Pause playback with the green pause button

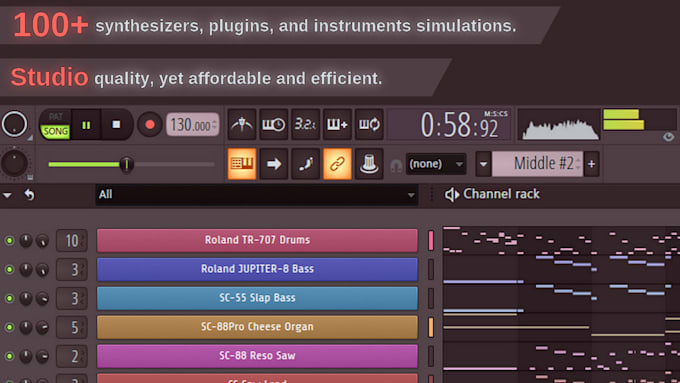tap(86, 125)
